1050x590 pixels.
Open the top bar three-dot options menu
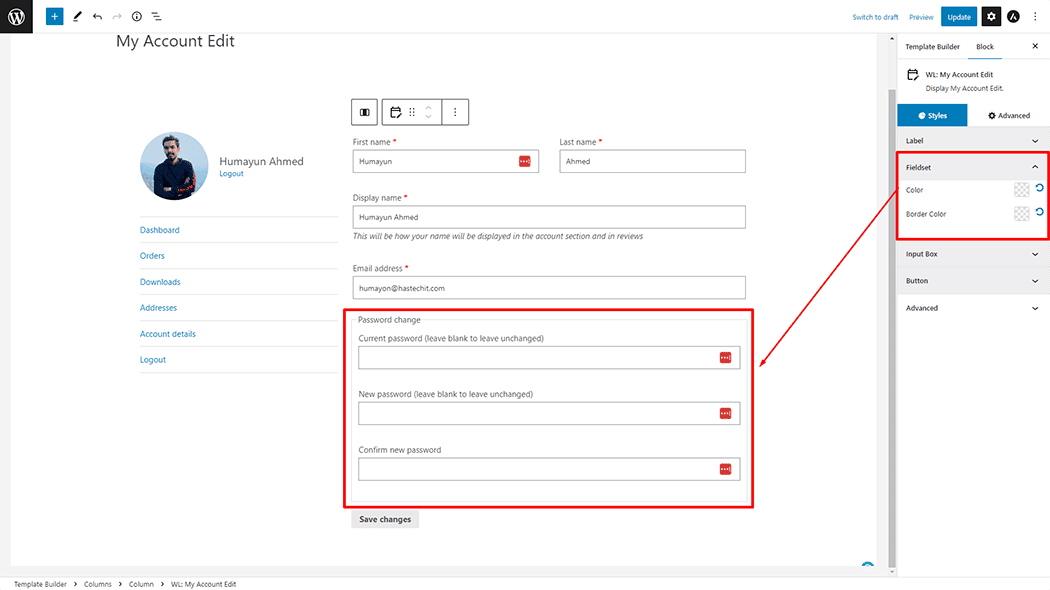[x=1035, y=17]
